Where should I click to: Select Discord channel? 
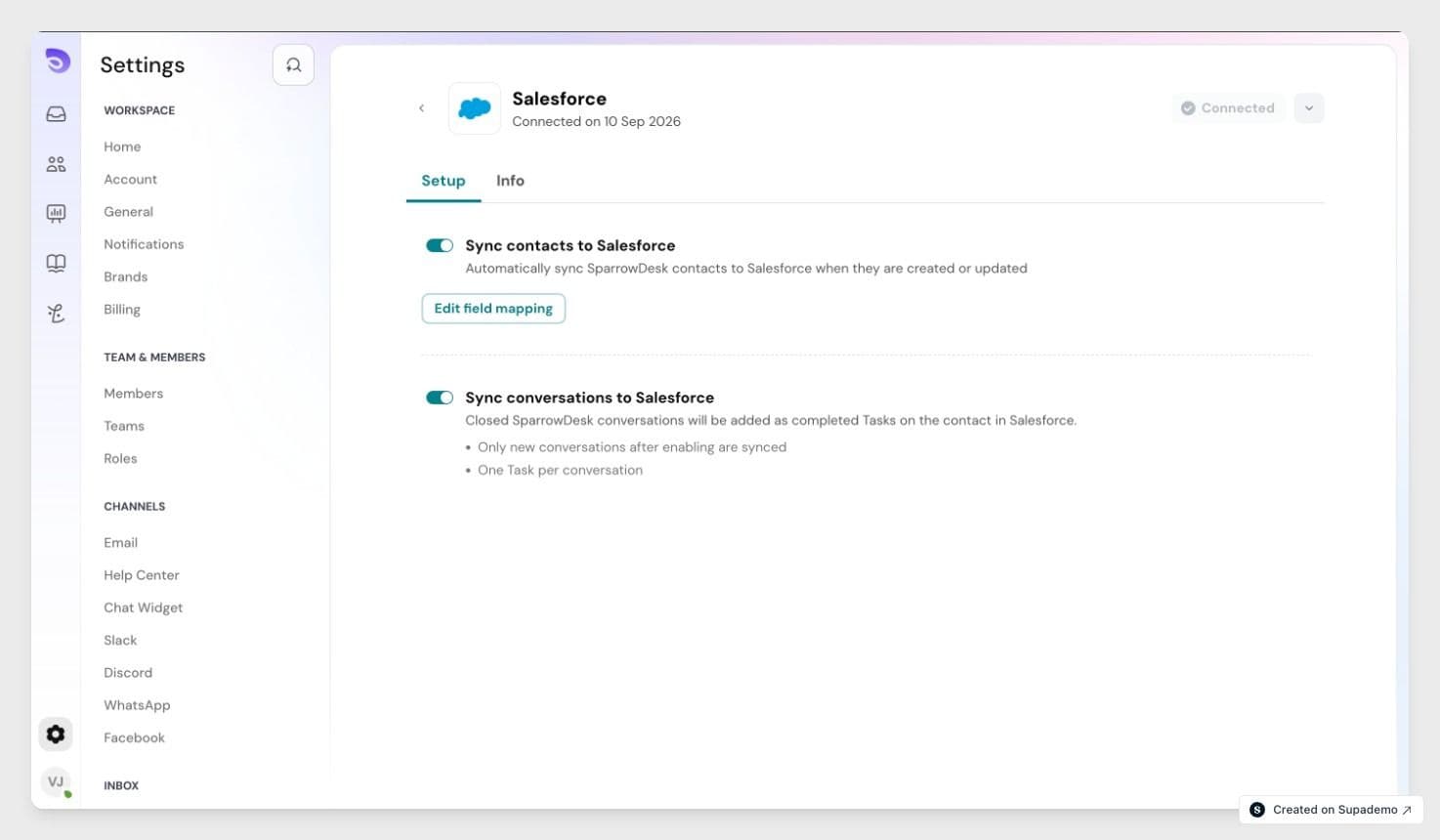(x=128, y=673)
